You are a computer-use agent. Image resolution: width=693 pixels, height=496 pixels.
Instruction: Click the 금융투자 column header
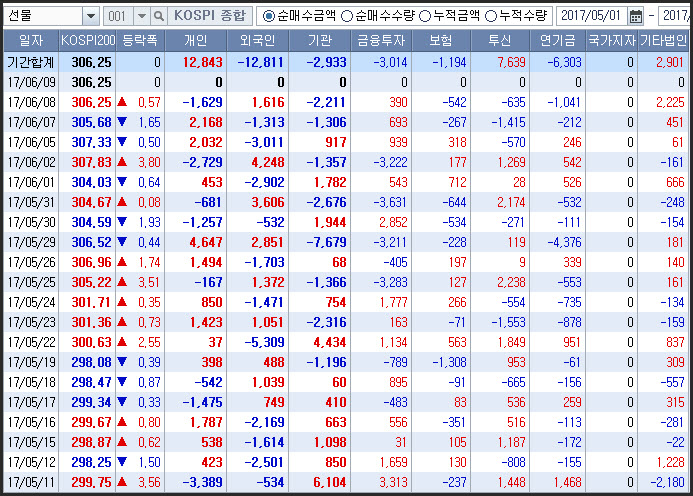point(381,41)
